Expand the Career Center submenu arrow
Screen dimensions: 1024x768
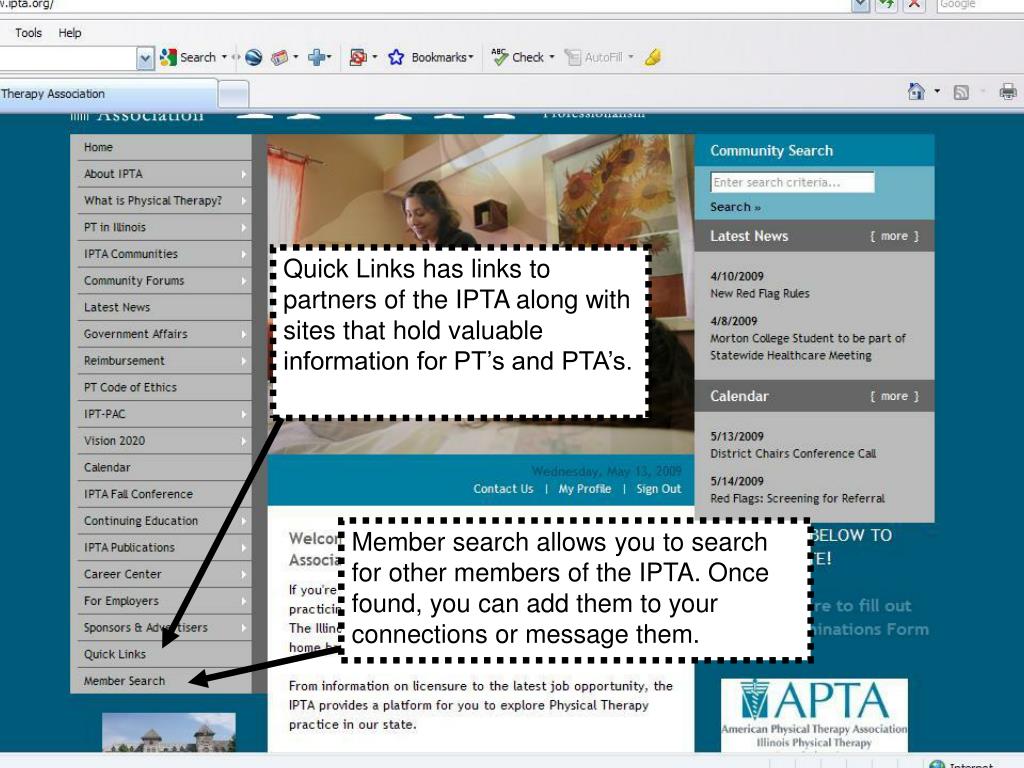pos(243,575)
